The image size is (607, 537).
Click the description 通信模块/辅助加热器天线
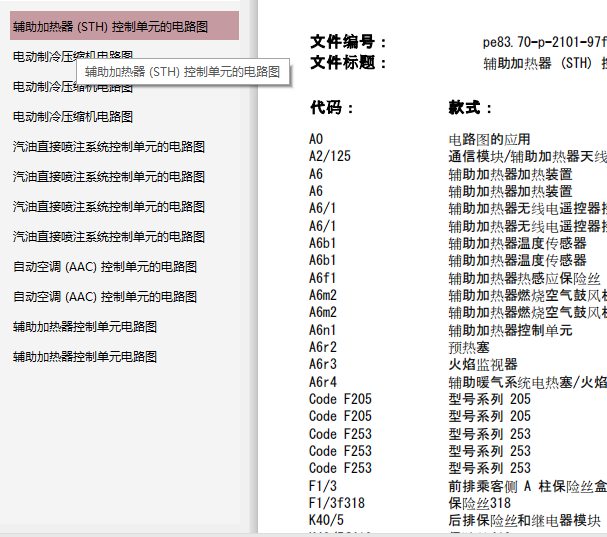point(528,156)
